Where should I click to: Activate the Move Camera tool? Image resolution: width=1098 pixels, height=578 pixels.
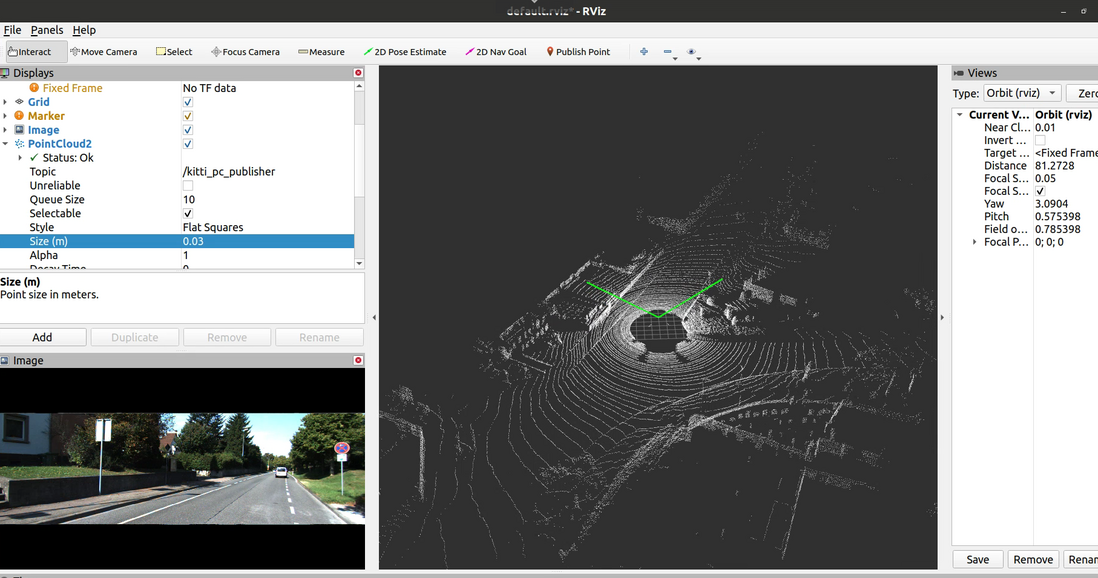(x=104, y=52)
